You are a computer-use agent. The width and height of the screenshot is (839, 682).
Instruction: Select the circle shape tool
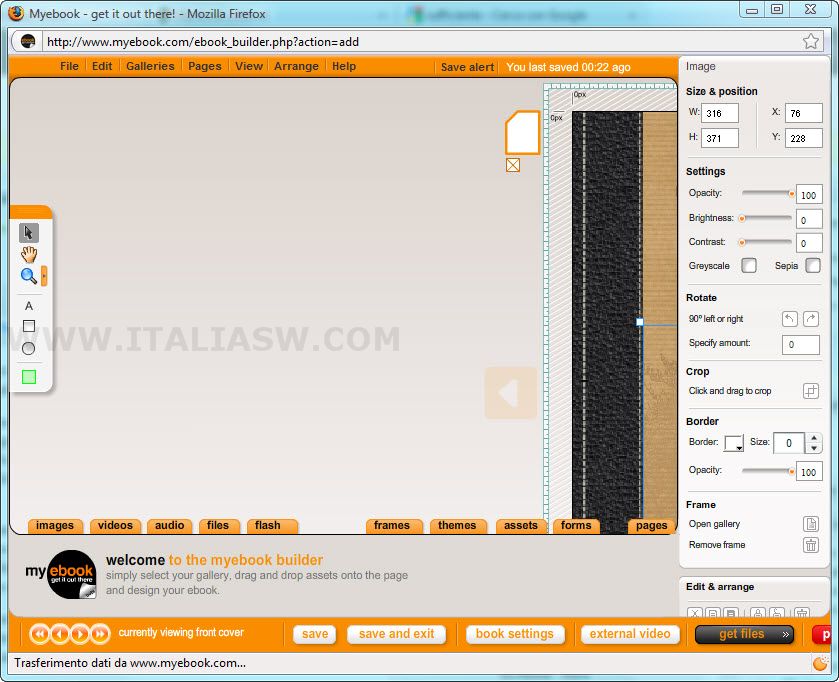29,349
